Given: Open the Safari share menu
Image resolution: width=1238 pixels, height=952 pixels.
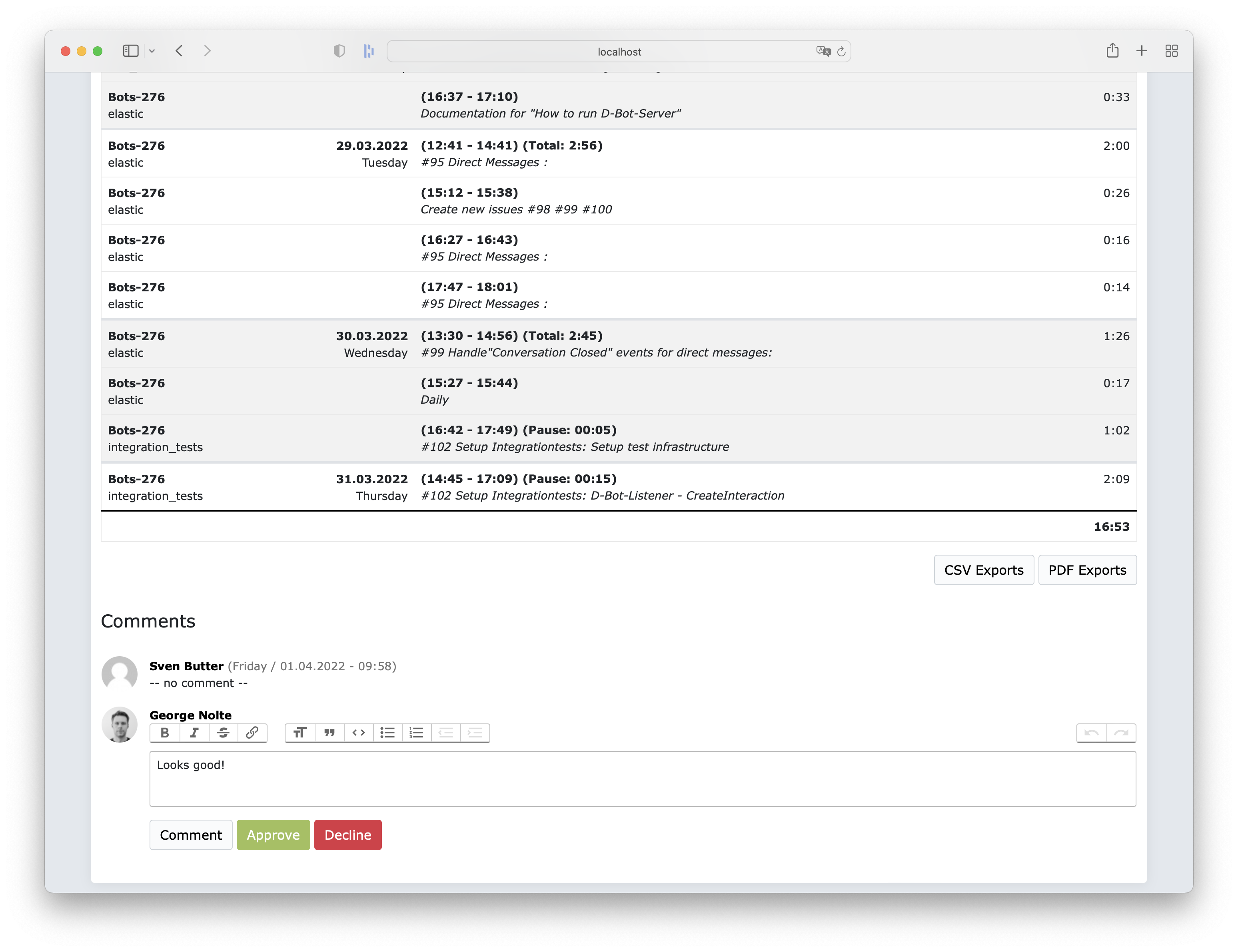Looking at the screenshot, I should (1113, 50).
